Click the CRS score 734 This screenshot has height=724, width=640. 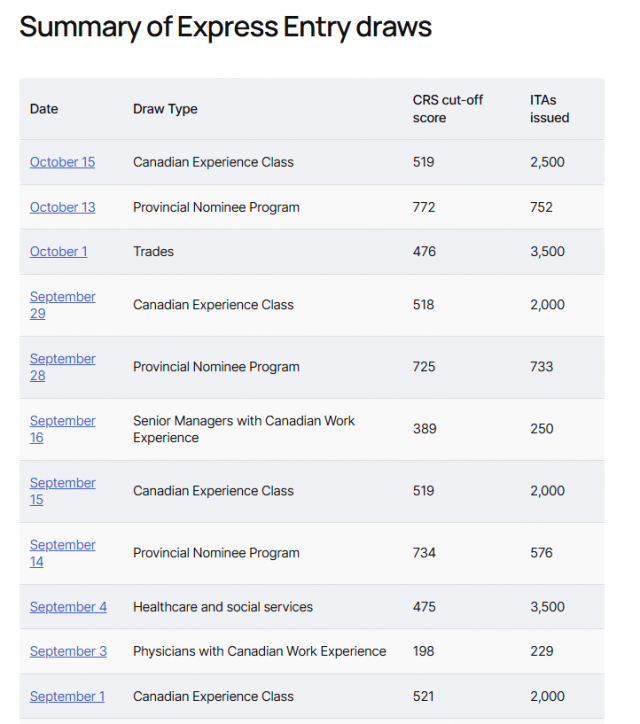(424, 553)
